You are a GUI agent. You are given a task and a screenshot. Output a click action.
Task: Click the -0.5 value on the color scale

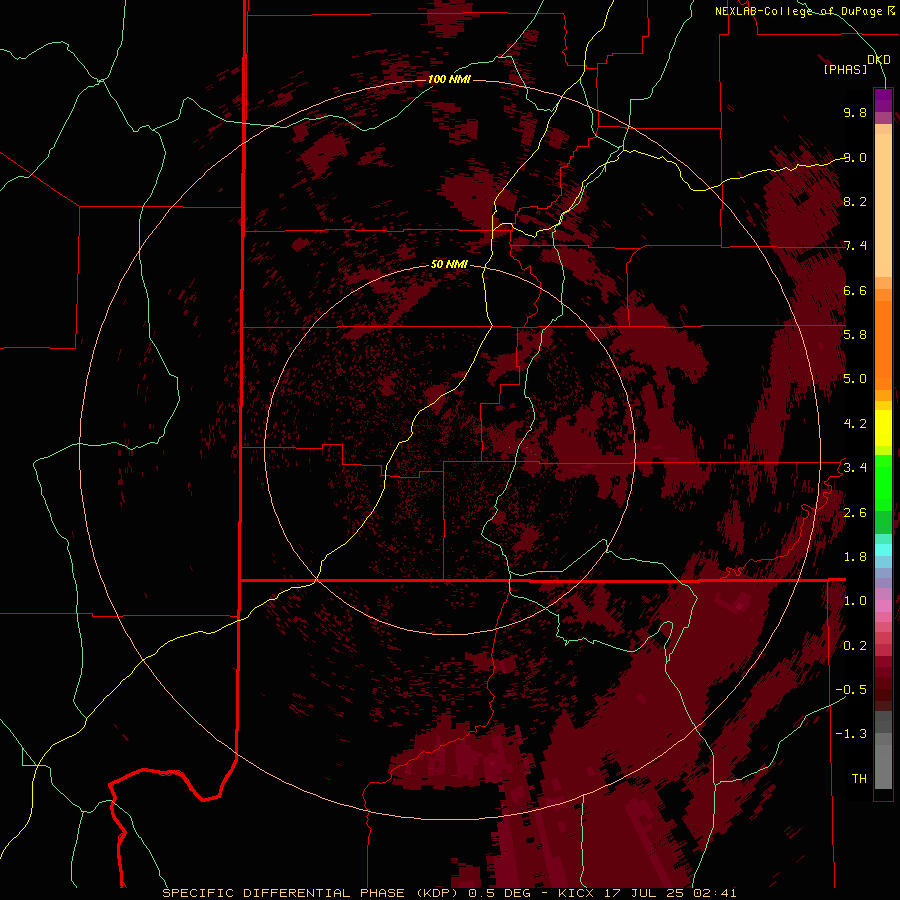pos(851,690)
